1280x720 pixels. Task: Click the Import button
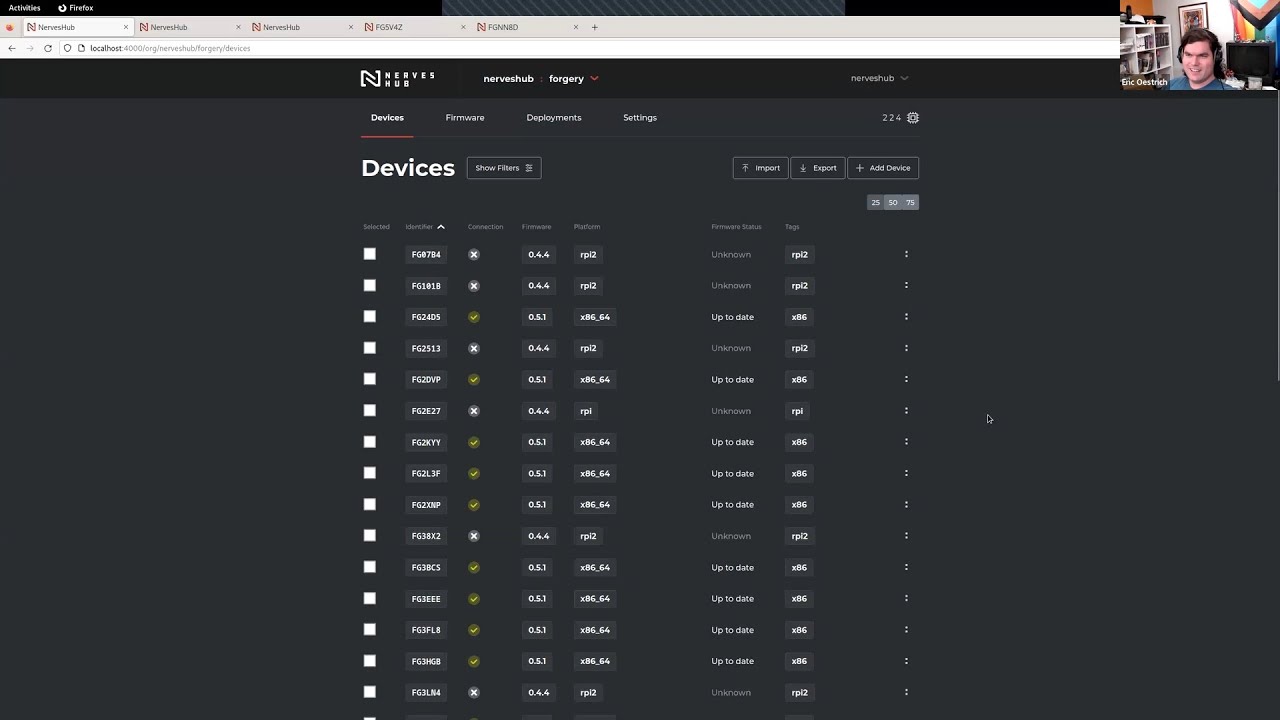(x=761, y=168)
